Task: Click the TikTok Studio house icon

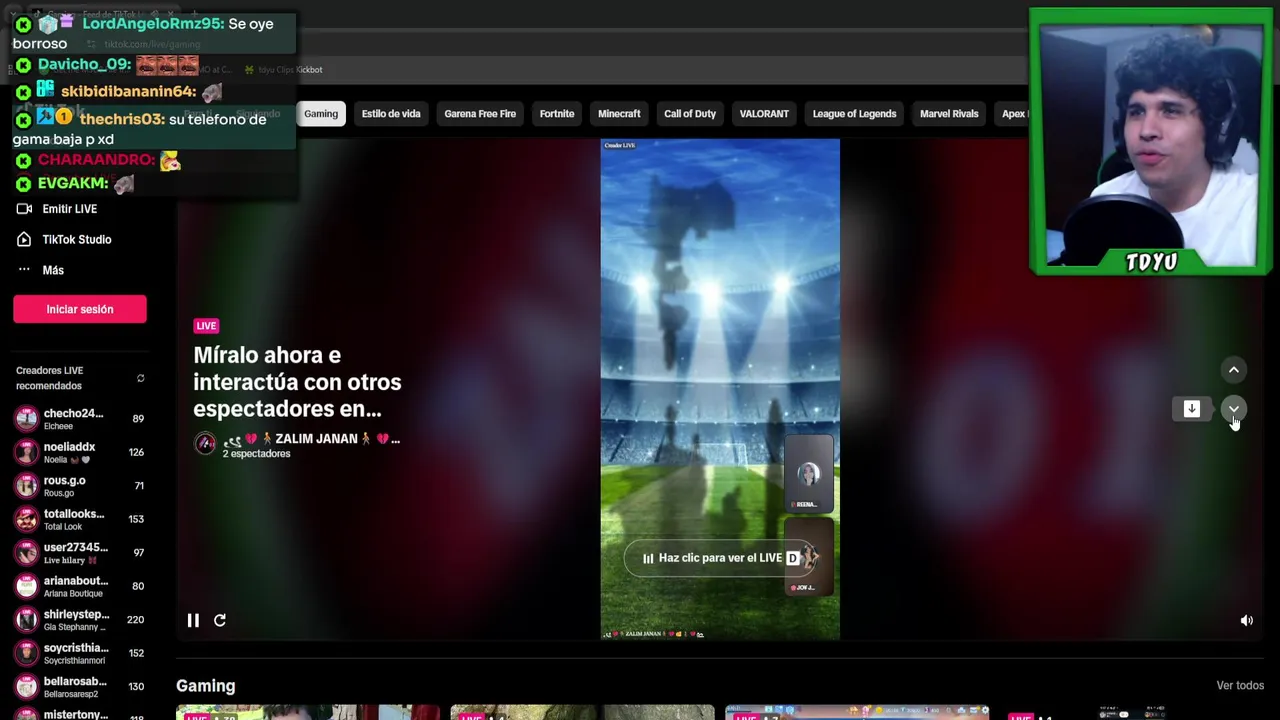Action: pyautogui.click(x=24, y=240)
